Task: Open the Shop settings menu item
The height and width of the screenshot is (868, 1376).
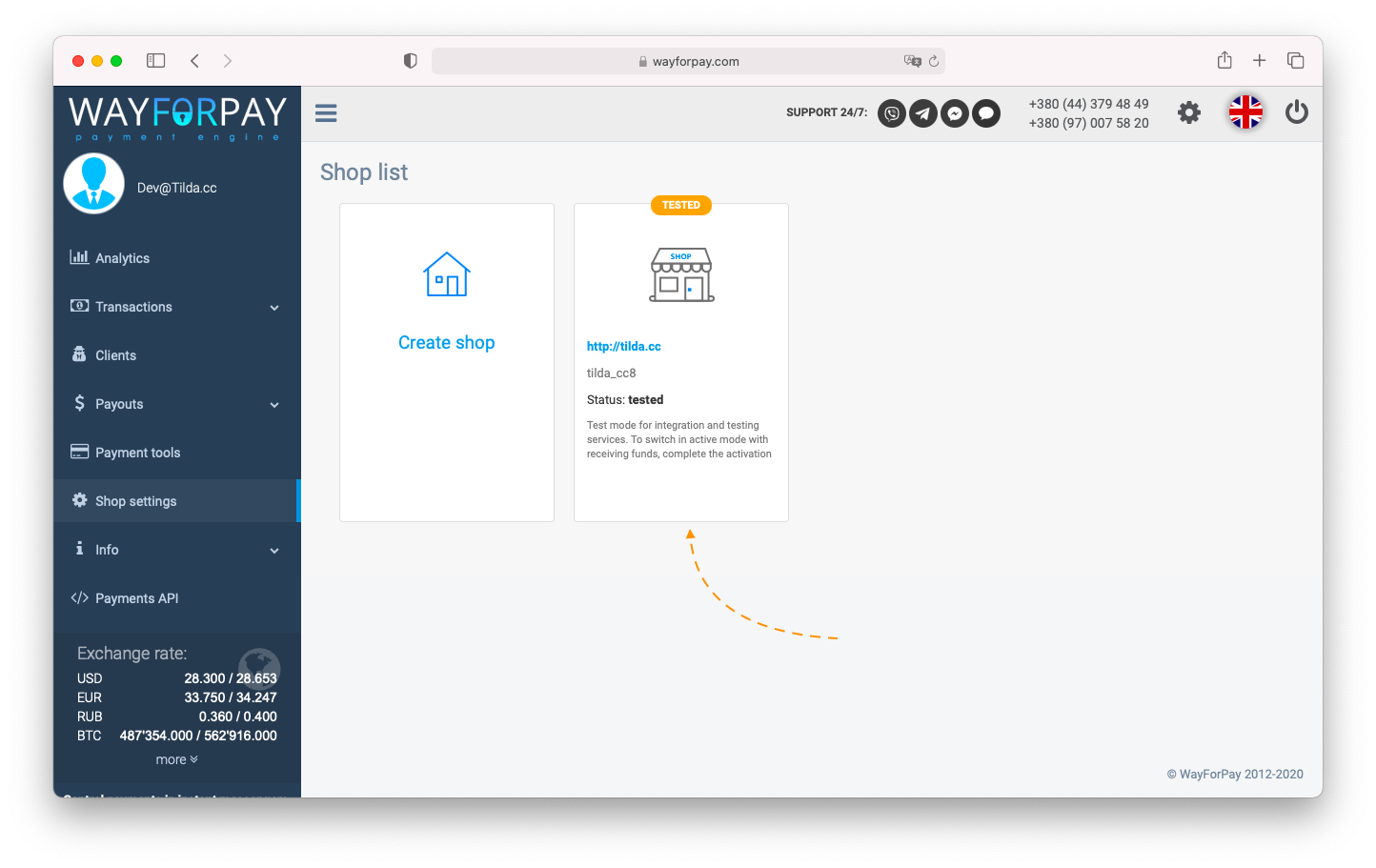Action: pyautogui.click(x=134, y=500)
